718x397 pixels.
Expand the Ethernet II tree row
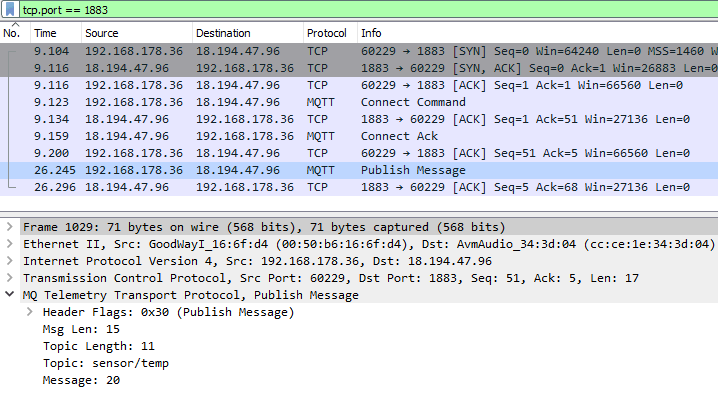click(x=10, y=244)
